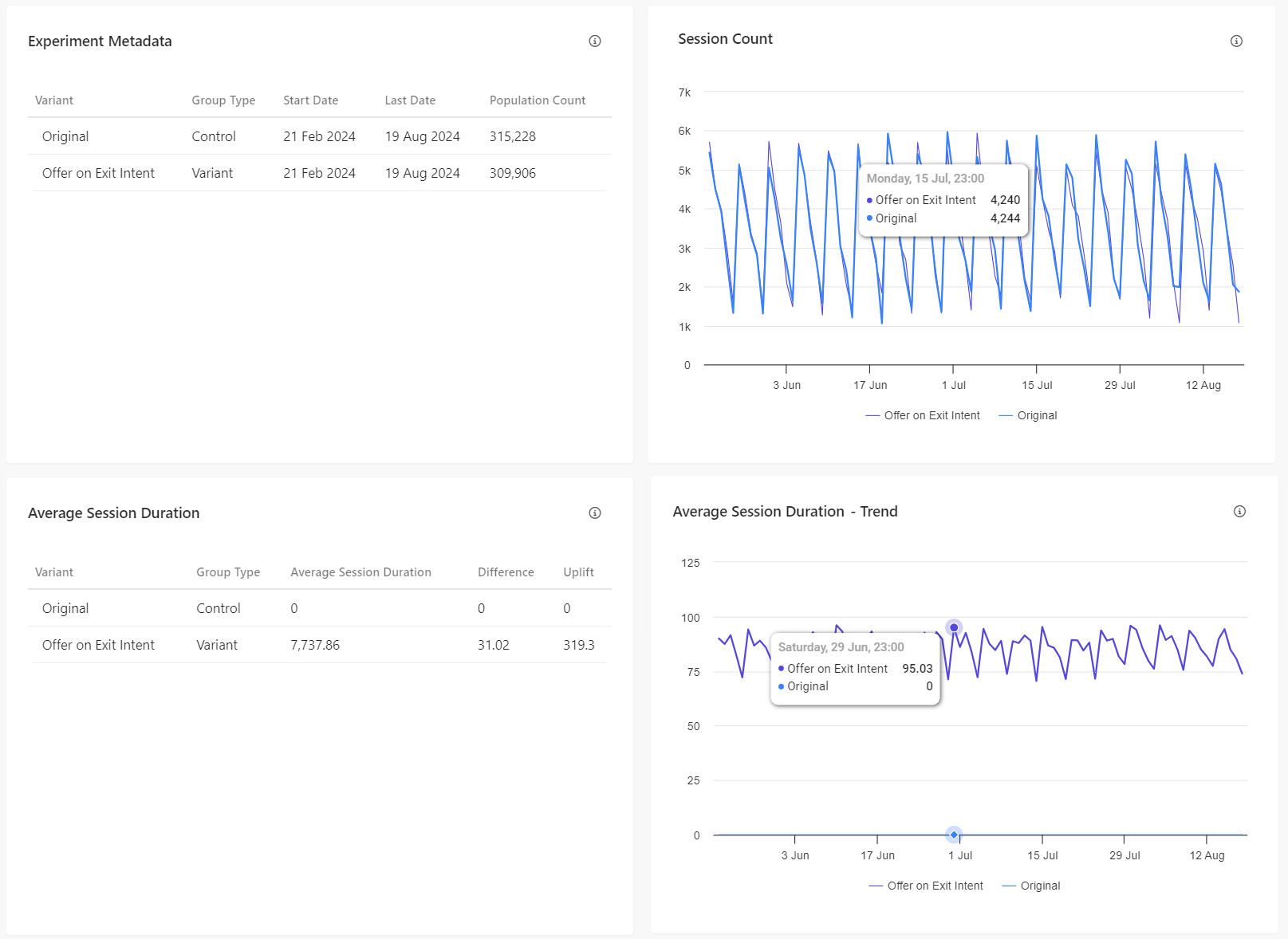Image resolution: width=1288 pixels, height=939 pixels.
Task: Click the 12 Aug axis label in Trend chart
Action: pyautogui.click(x=1207, y=855)
